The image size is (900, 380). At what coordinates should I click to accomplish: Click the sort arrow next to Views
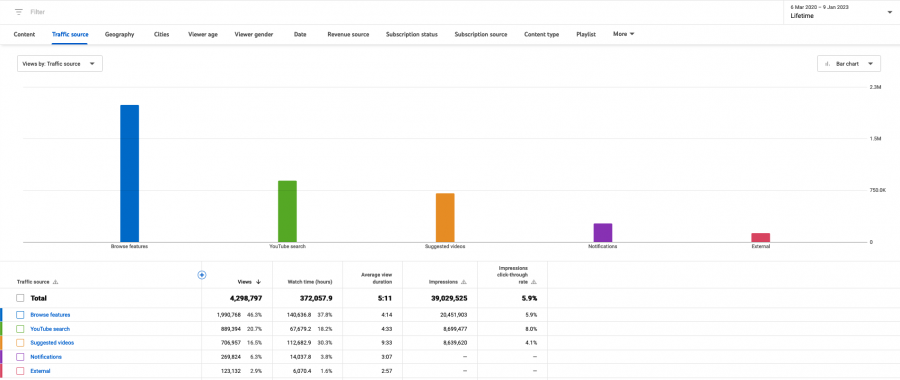click(x=258, y=282)
